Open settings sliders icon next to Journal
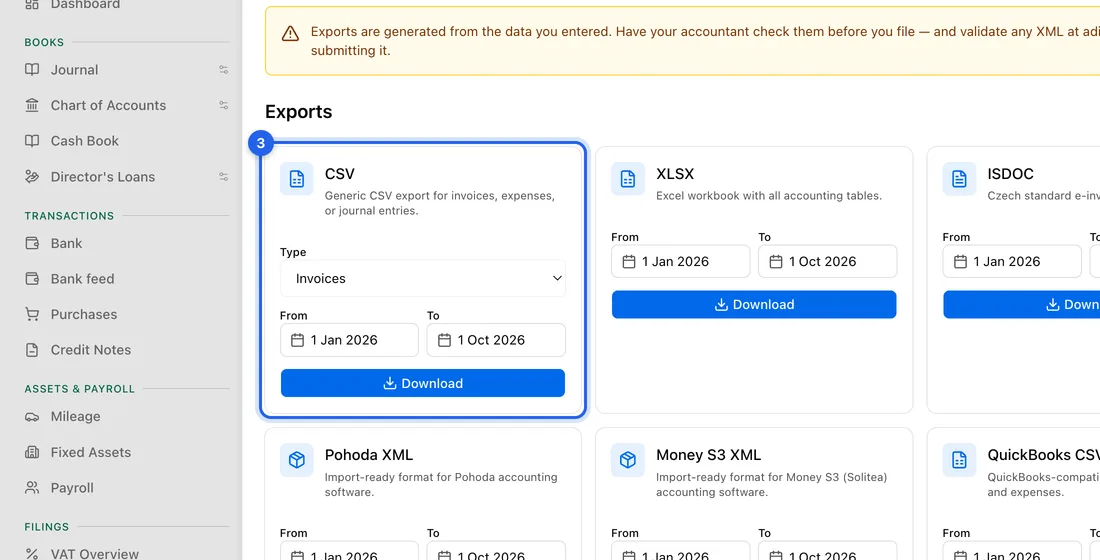The height and width of the screenshot is (560, 1100). pos(223,69)
